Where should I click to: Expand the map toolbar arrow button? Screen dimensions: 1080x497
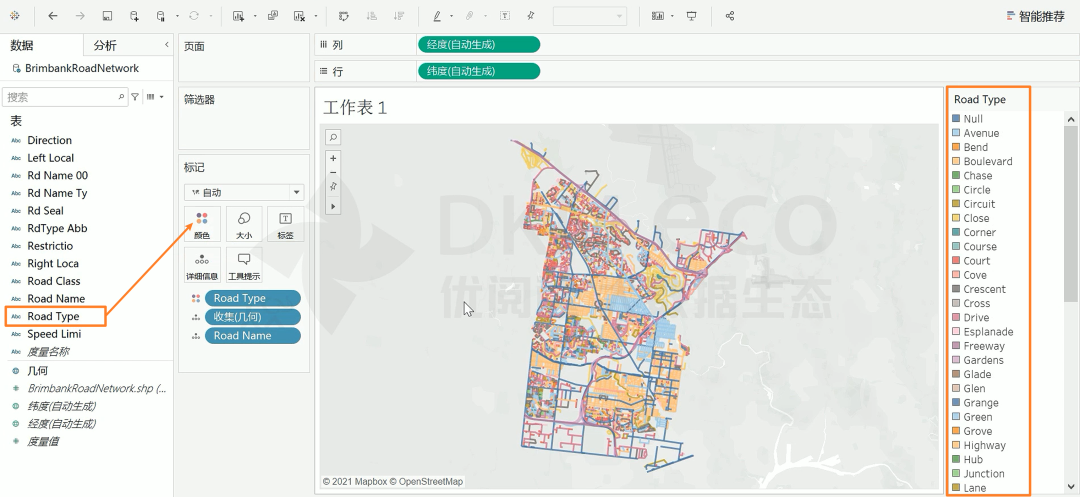pos(333,206)
